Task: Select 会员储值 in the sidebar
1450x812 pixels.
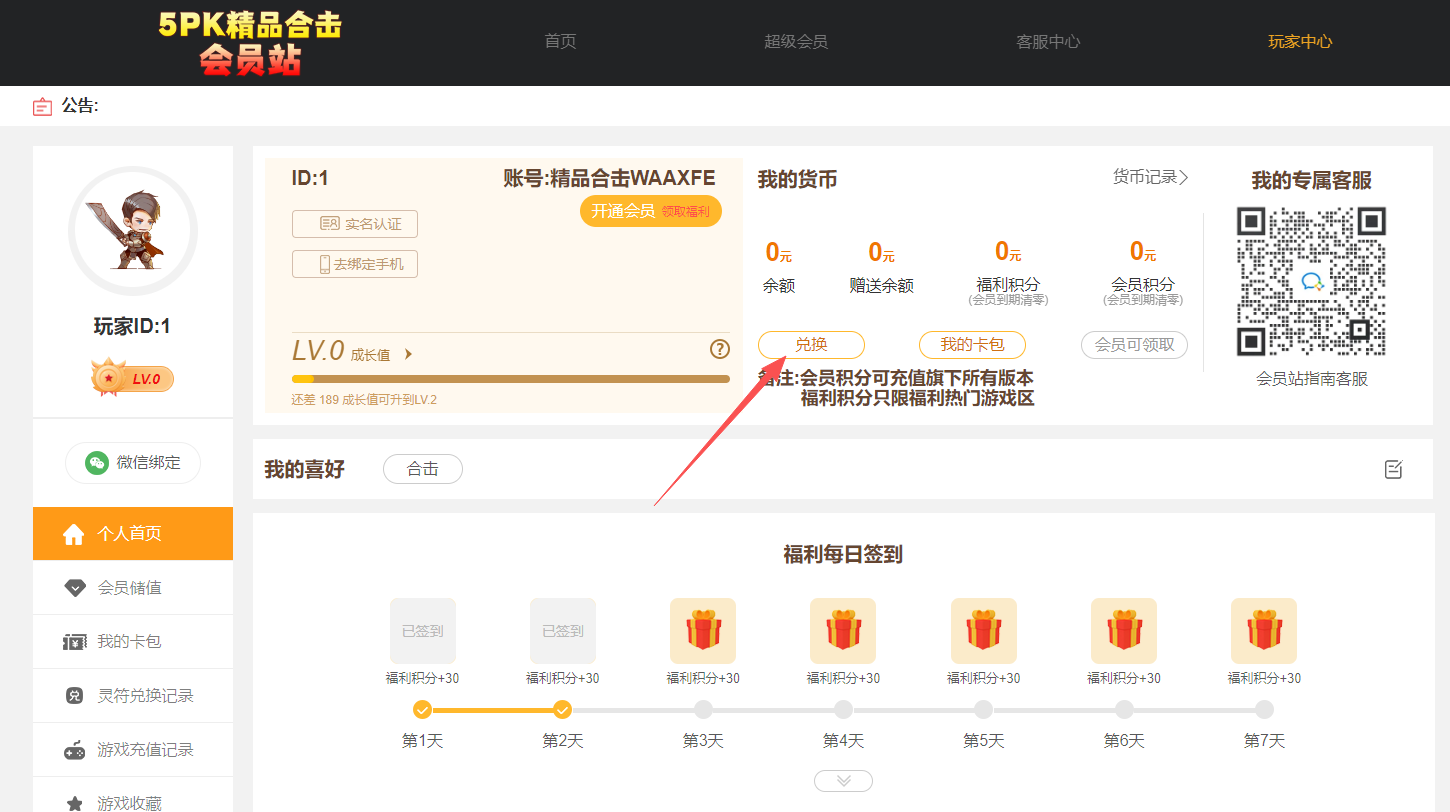Action: click(x=130, y=588)
